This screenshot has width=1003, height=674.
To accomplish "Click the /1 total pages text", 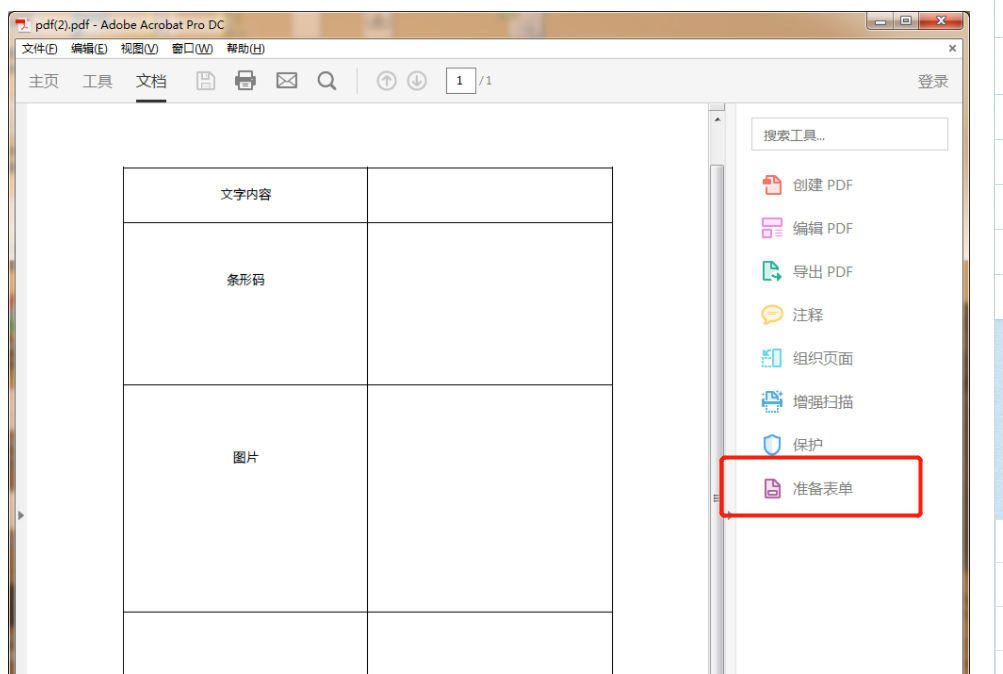I will coord(486,81).
